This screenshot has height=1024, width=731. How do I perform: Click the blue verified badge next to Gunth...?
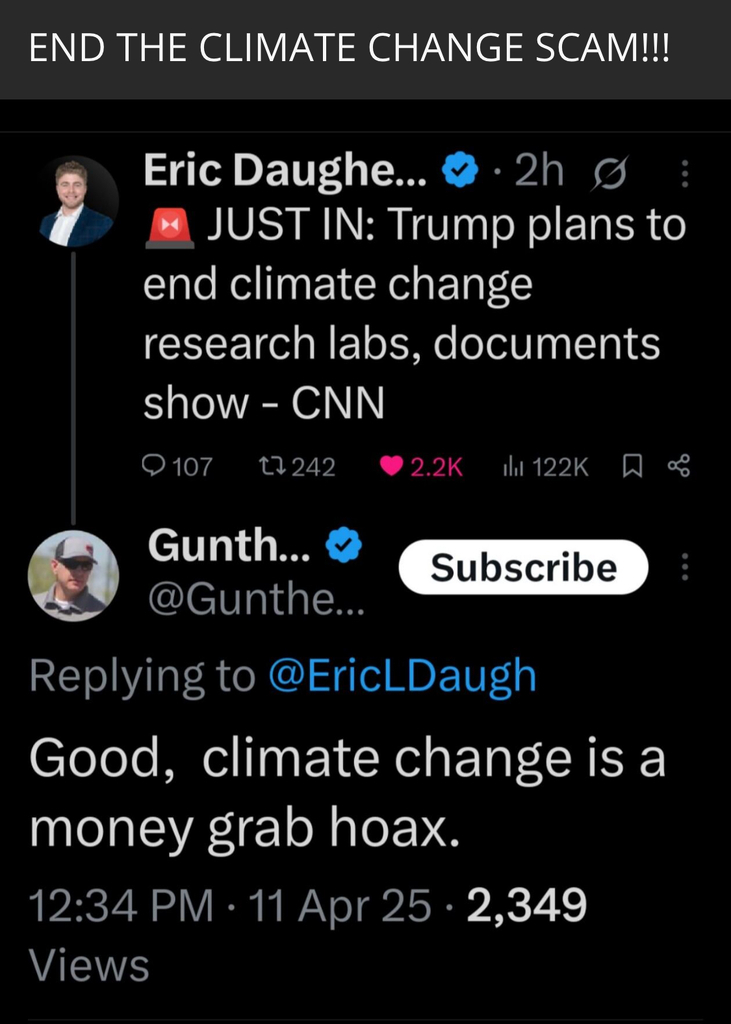(345, 546)
